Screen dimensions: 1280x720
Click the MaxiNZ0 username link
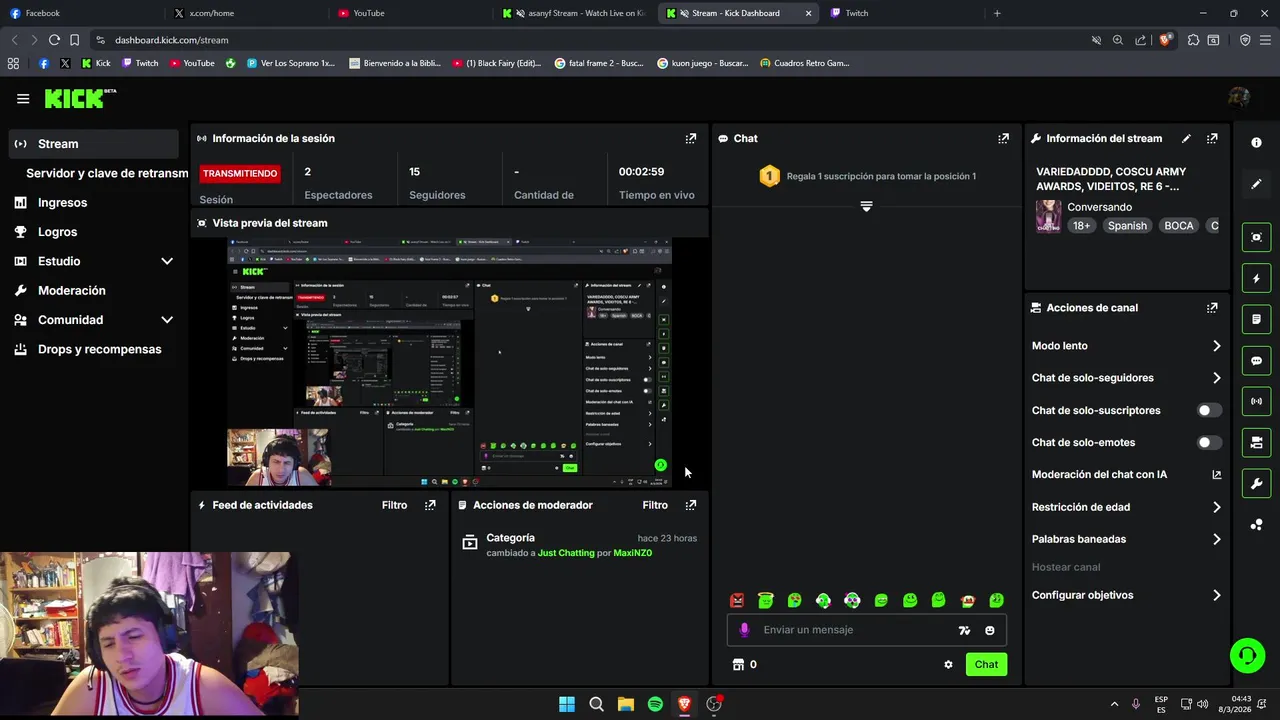(632, 553)
